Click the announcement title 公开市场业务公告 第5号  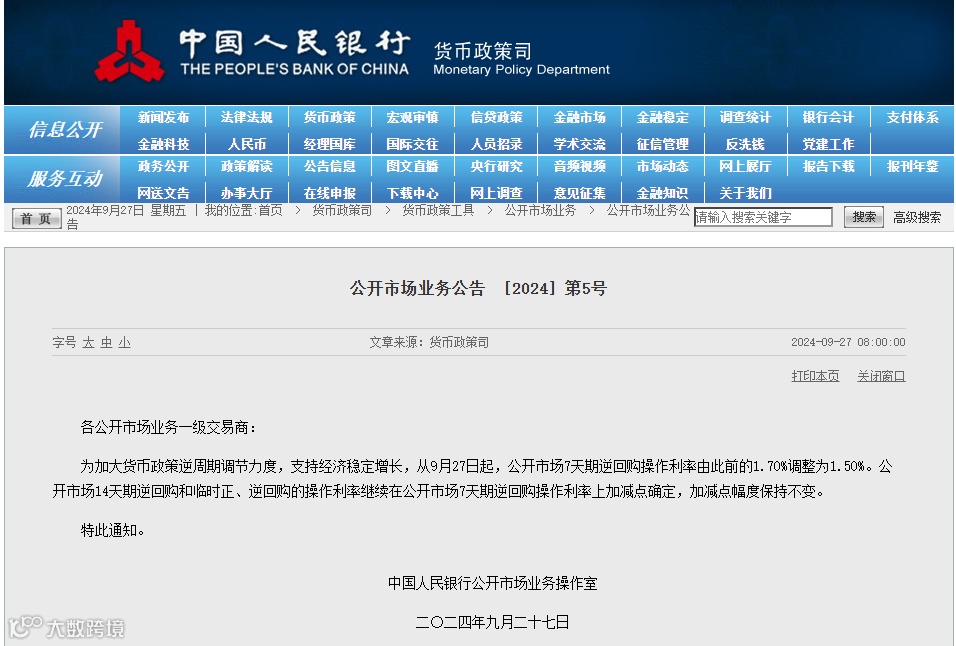pyautogui.click(x=478, y=288)
